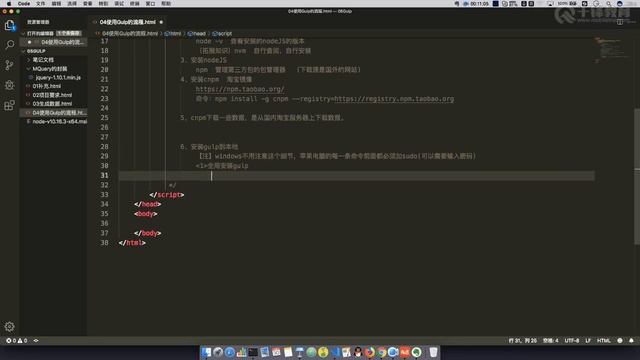Image resolution: width=640 pixels, height=360 pixels.
Task: Open Finder from the Dock
Action: [x=207, y=352]
